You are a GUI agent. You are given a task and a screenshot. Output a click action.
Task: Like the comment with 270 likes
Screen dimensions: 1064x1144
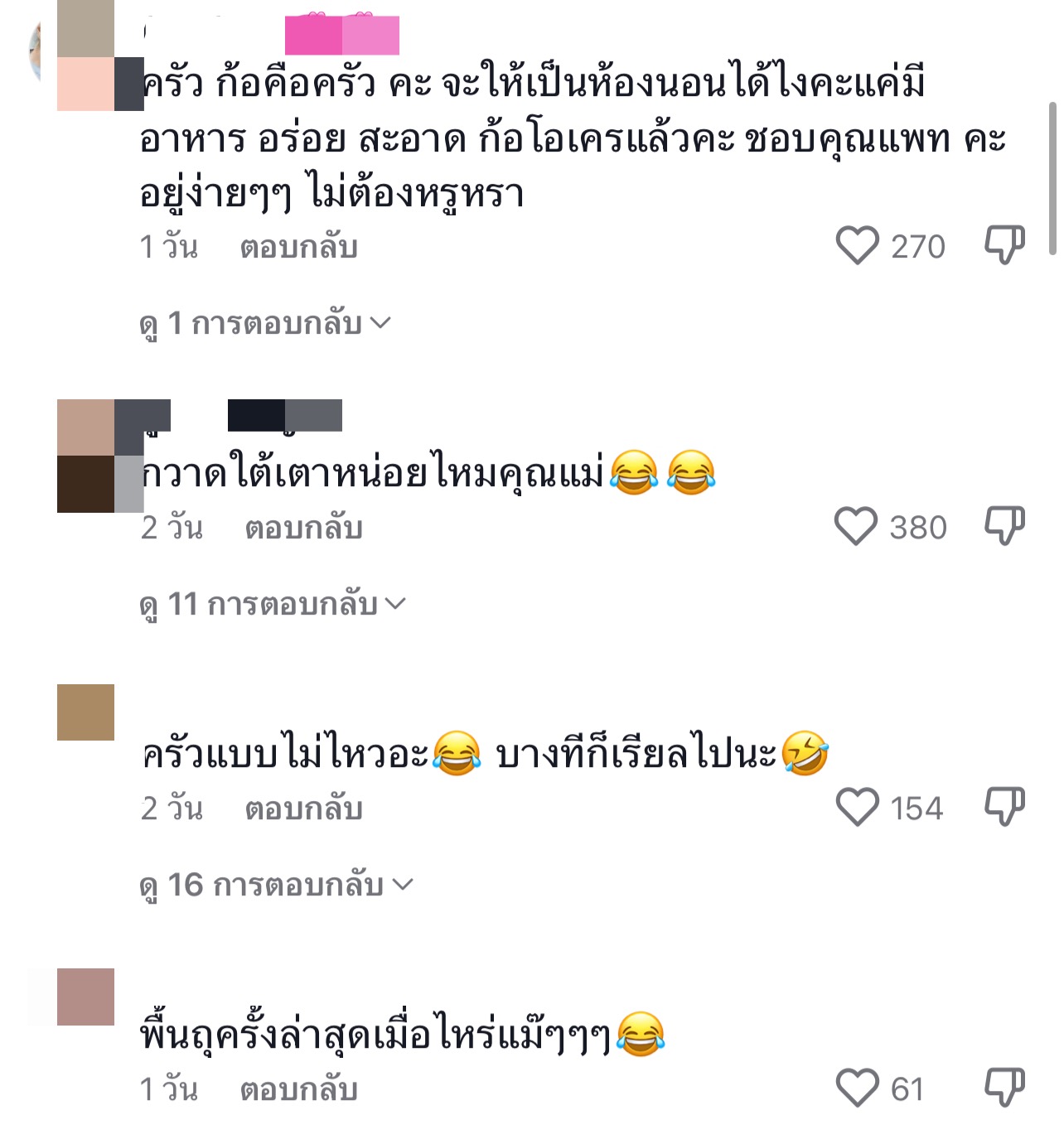coord(857,246)
